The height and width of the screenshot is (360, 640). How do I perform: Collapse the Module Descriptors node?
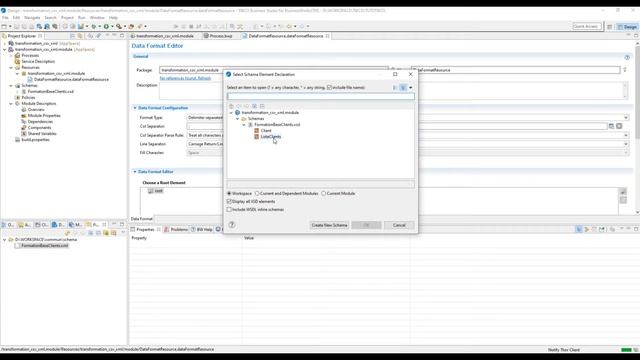pos(11,104)
